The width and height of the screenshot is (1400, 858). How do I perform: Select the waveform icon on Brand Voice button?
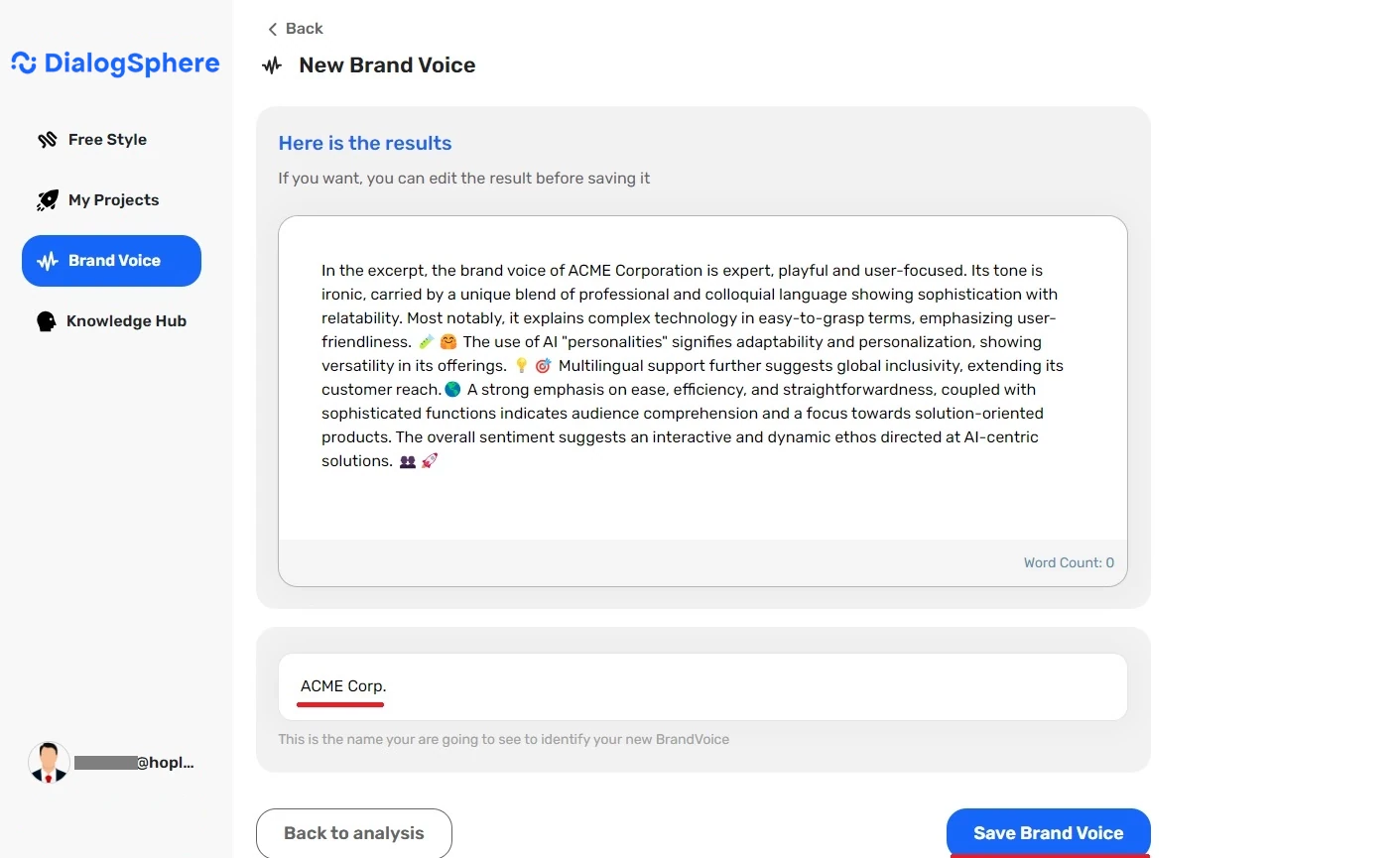46,260
